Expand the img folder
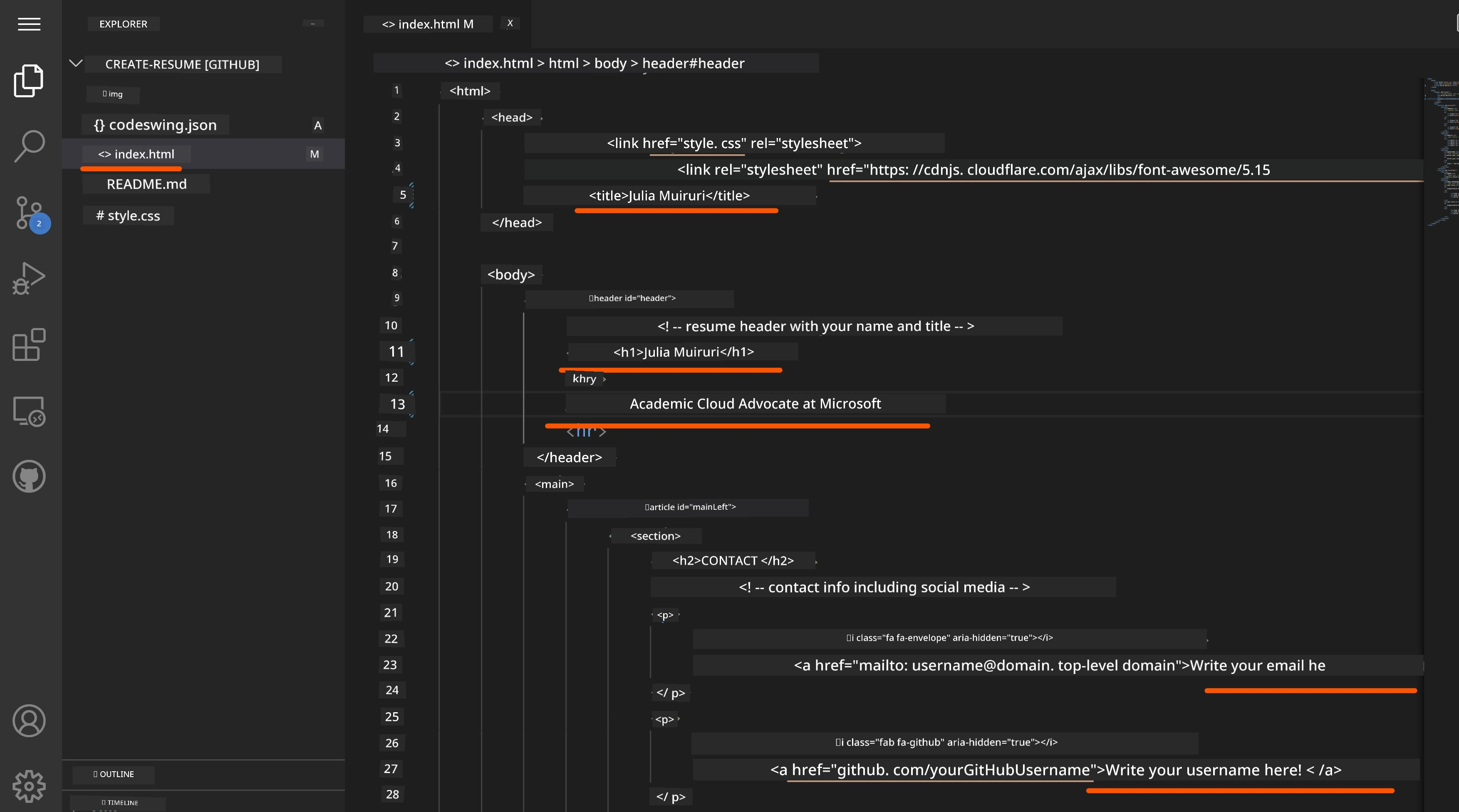 [113, 94]
